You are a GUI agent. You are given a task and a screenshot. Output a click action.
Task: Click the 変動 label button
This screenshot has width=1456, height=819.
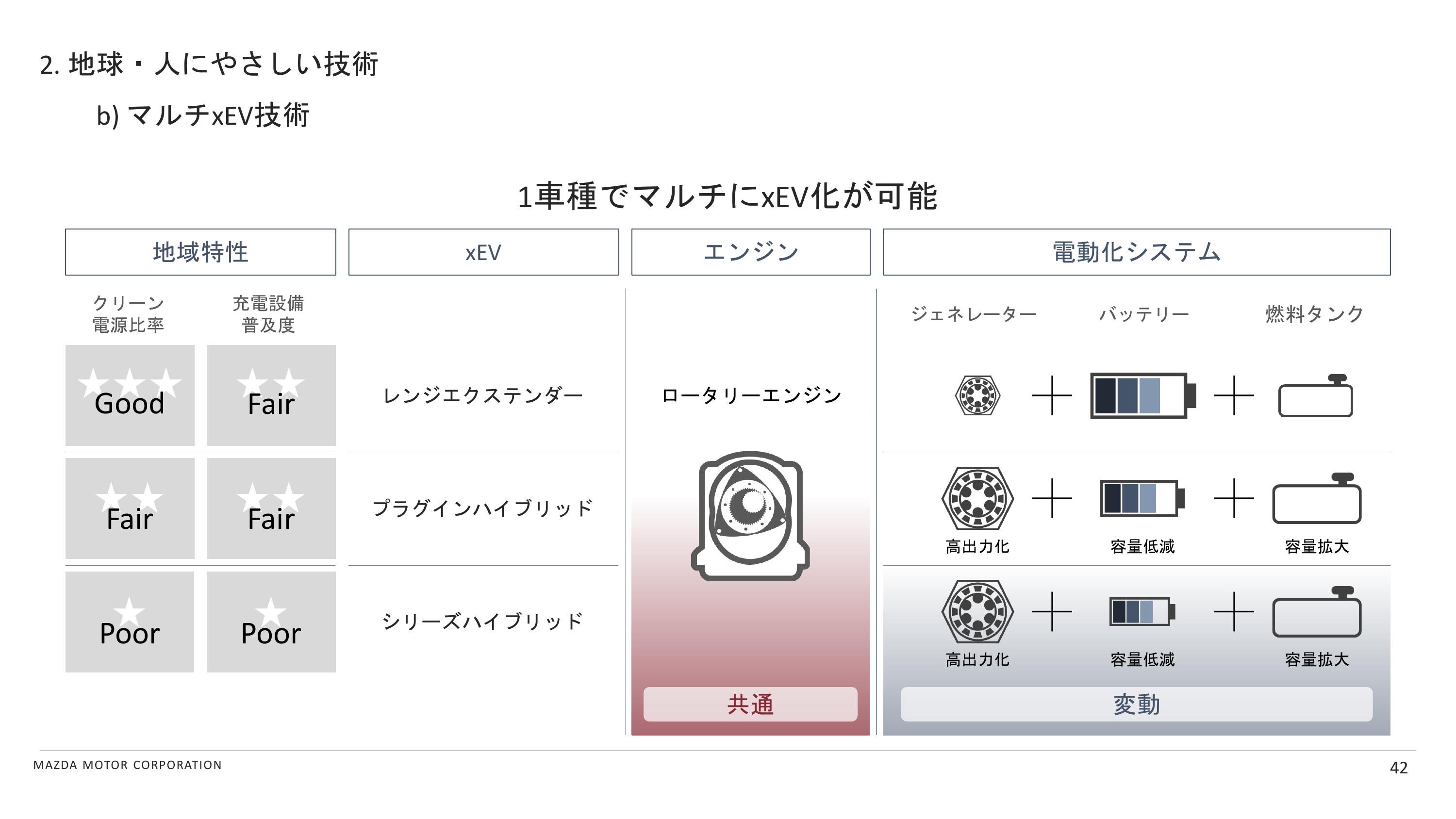pyautogui.click(x=1136, y=704)
